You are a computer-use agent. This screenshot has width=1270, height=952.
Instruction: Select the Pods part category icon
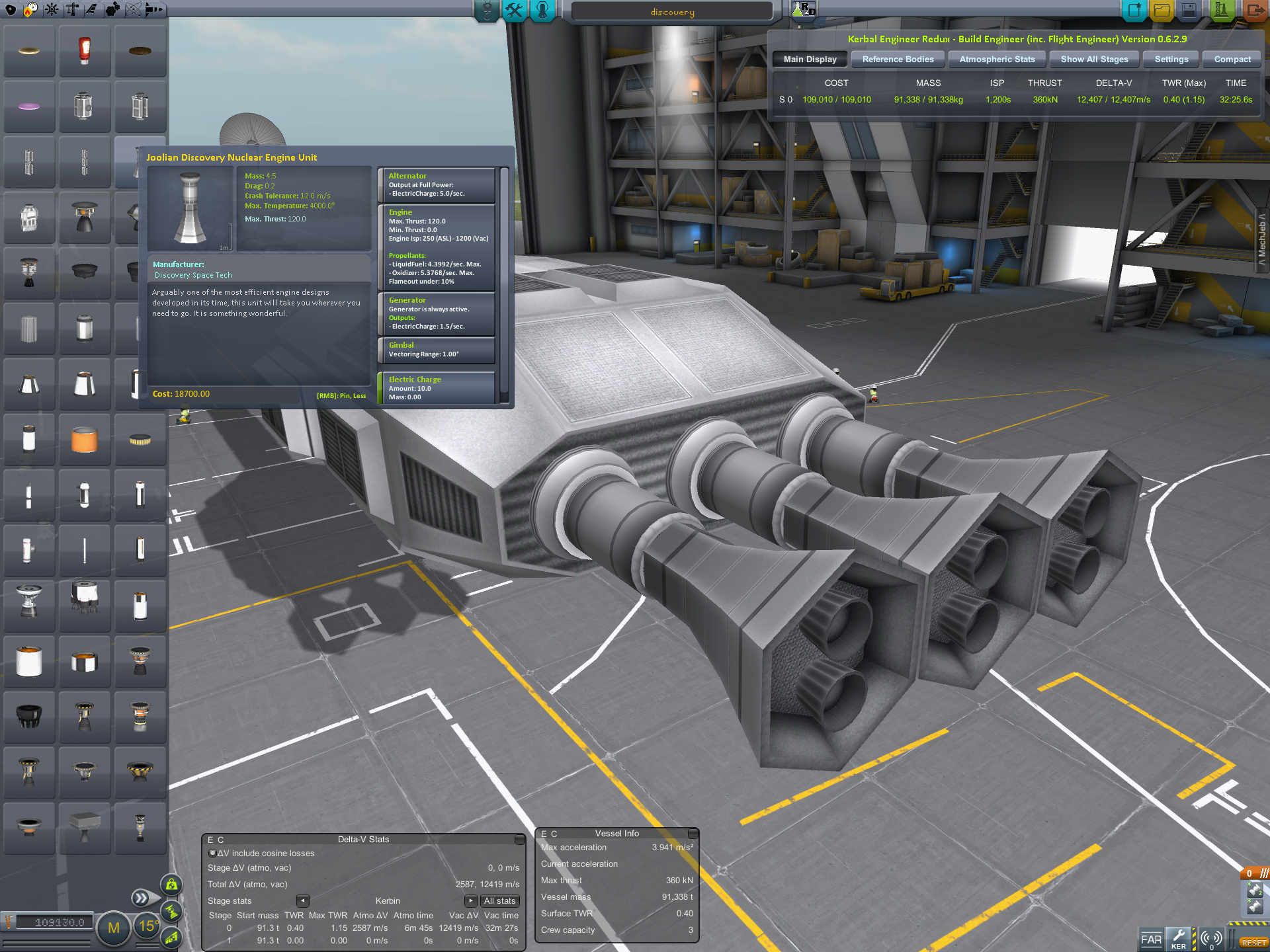coord(11,10)
